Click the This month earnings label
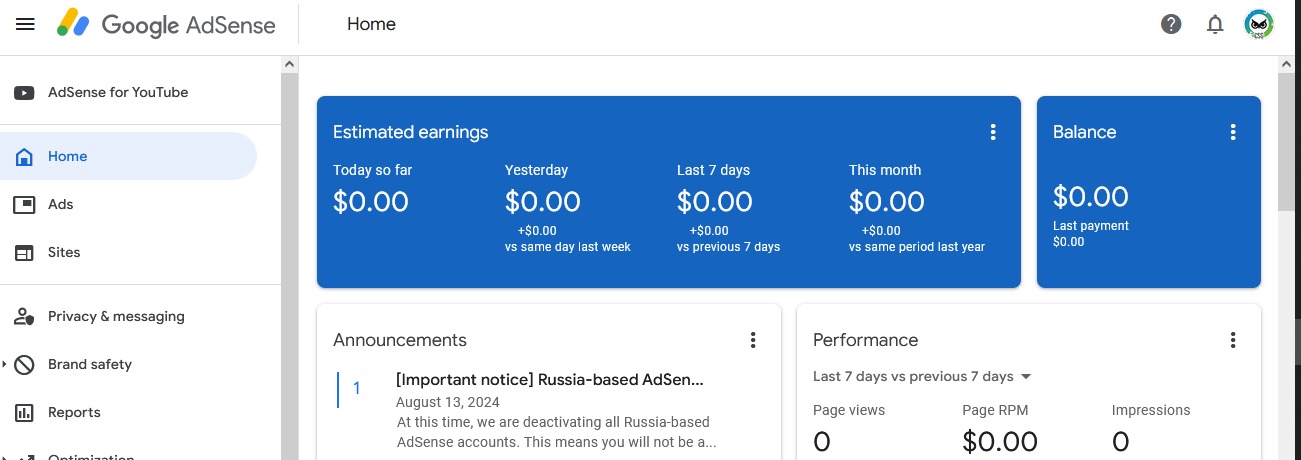Screen dimensions: 1301x460 [x=885, y=170]
